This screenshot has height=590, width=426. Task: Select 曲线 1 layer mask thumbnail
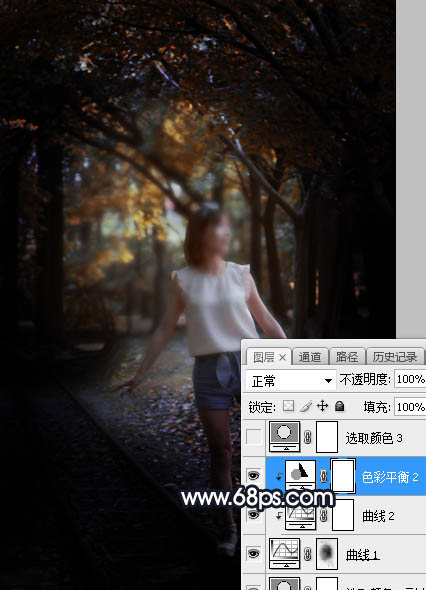(x=327, y=553)
